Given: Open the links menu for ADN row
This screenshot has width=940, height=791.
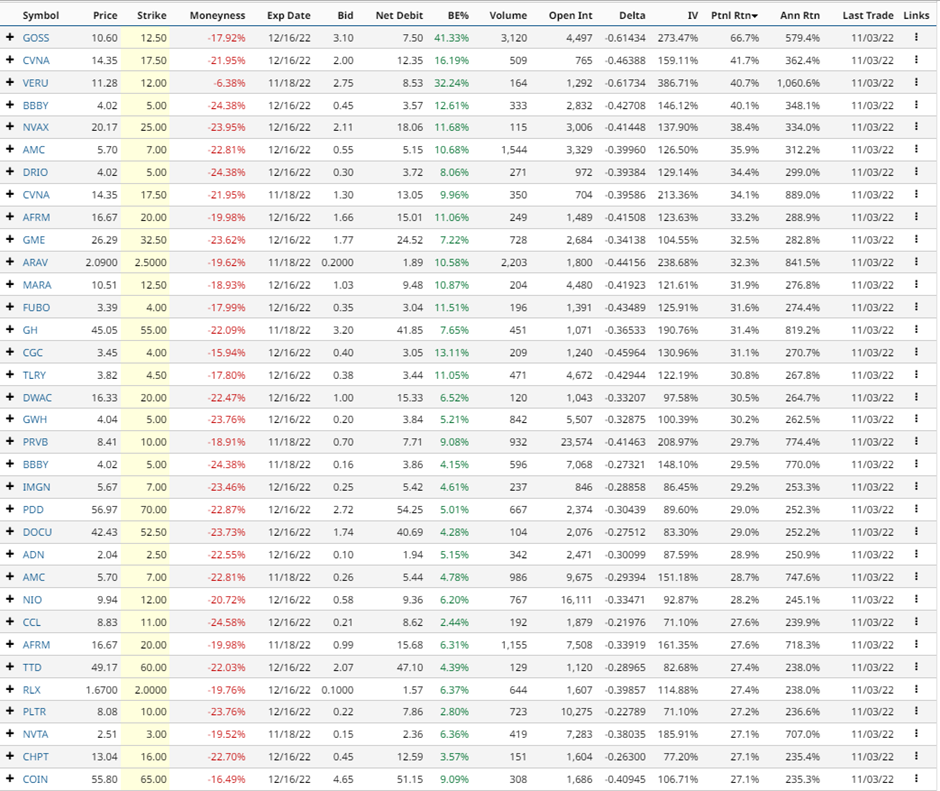Looking at the screenshot, I should [916, 554].
